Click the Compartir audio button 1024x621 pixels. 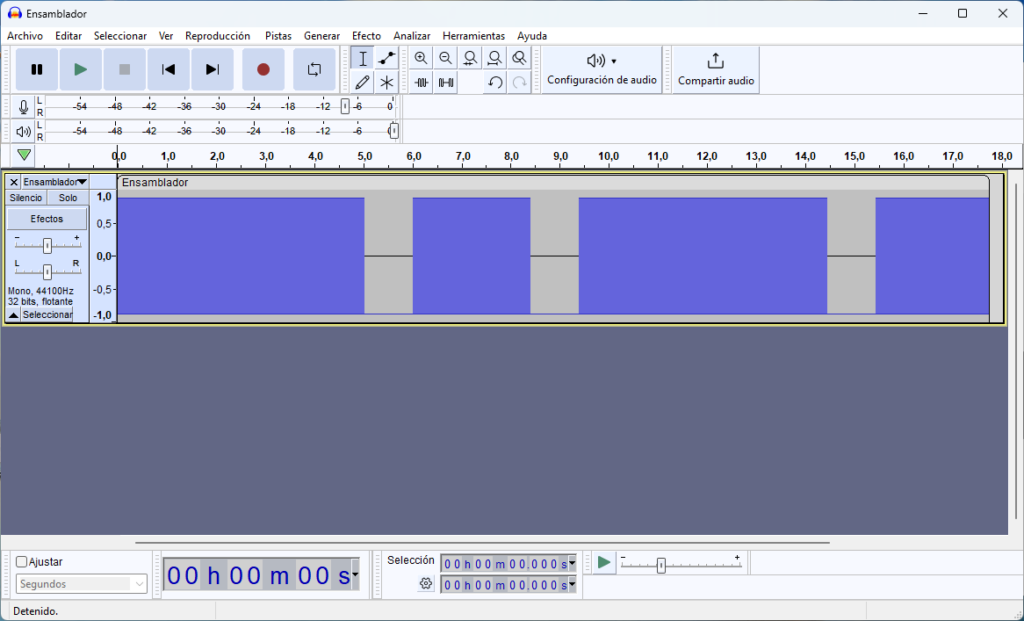pos(715,68)
